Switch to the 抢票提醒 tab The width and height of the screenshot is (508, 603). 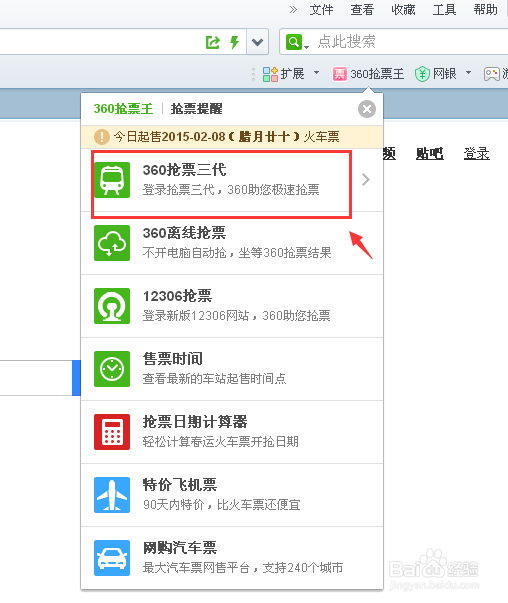[197, 109]
